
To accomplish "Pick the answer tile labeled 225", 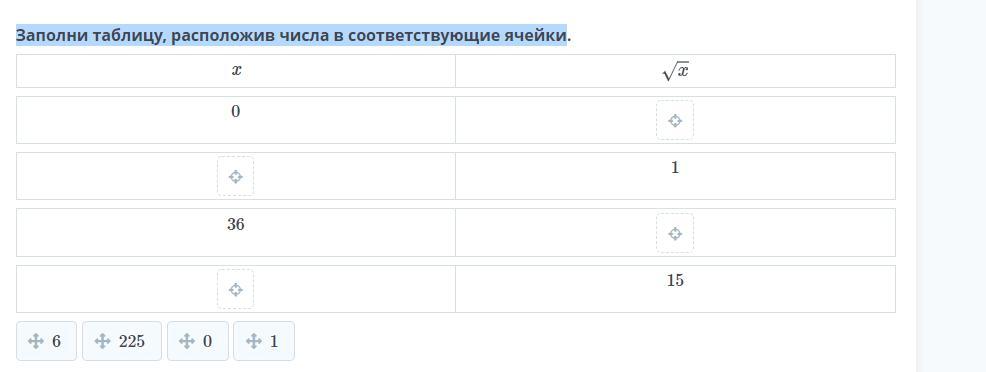I will 122,341.
